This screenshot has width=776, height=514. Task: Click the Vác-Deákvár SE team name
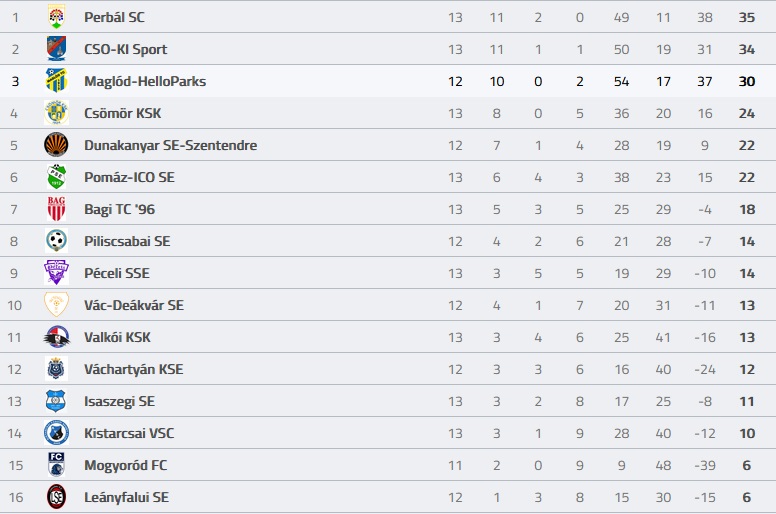pyautogui.click(x=134, y=305)
